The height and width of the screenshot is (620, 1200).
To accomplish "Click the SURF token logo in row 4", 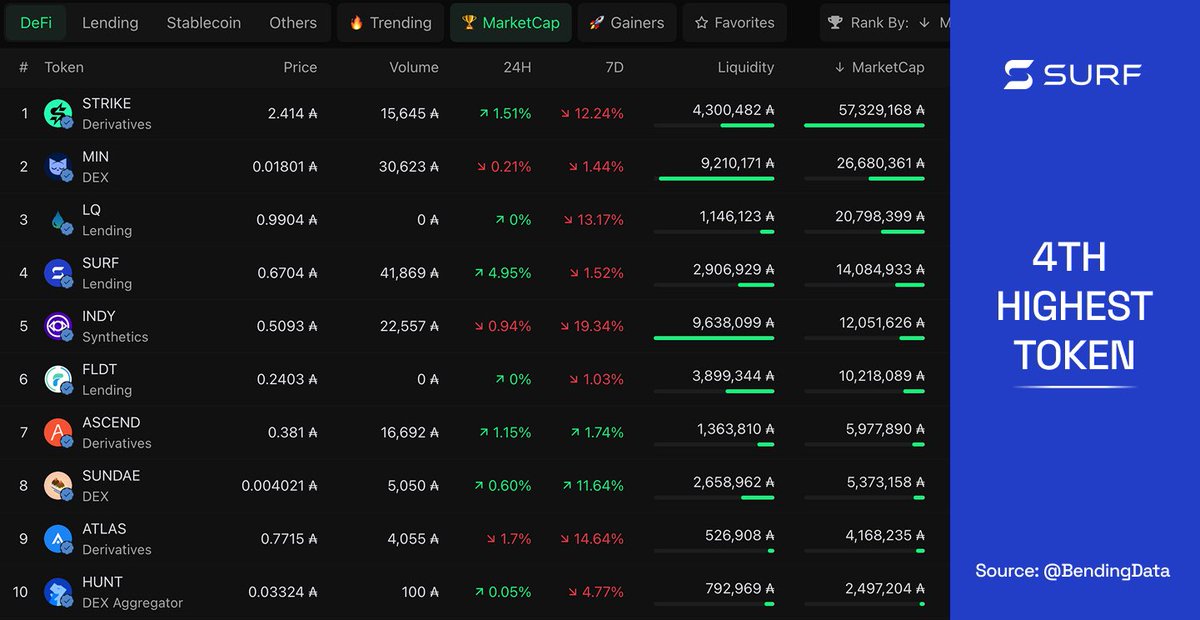I will [58, 273].
